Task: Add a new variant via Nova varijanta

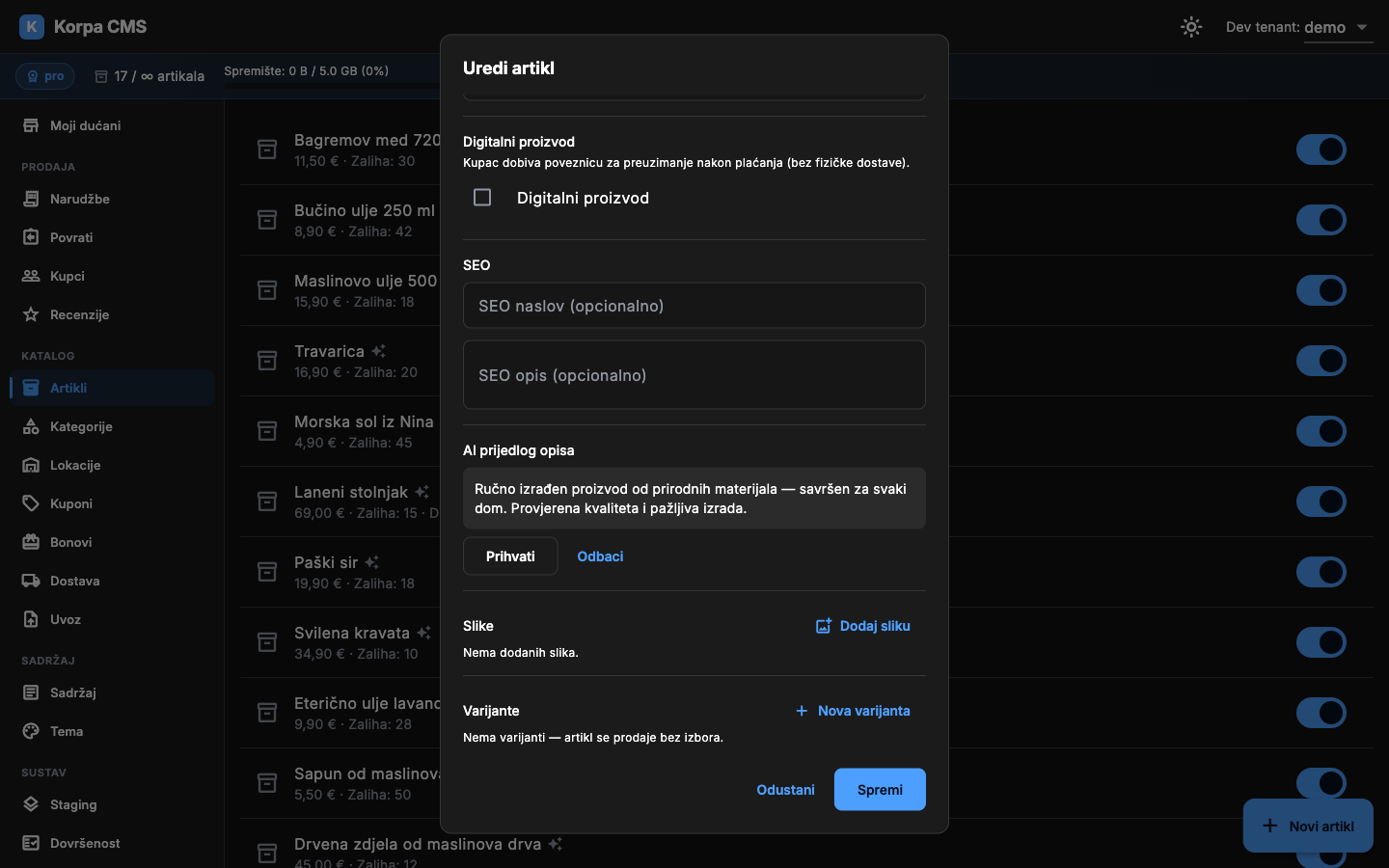Action: (x=853, y=711)
